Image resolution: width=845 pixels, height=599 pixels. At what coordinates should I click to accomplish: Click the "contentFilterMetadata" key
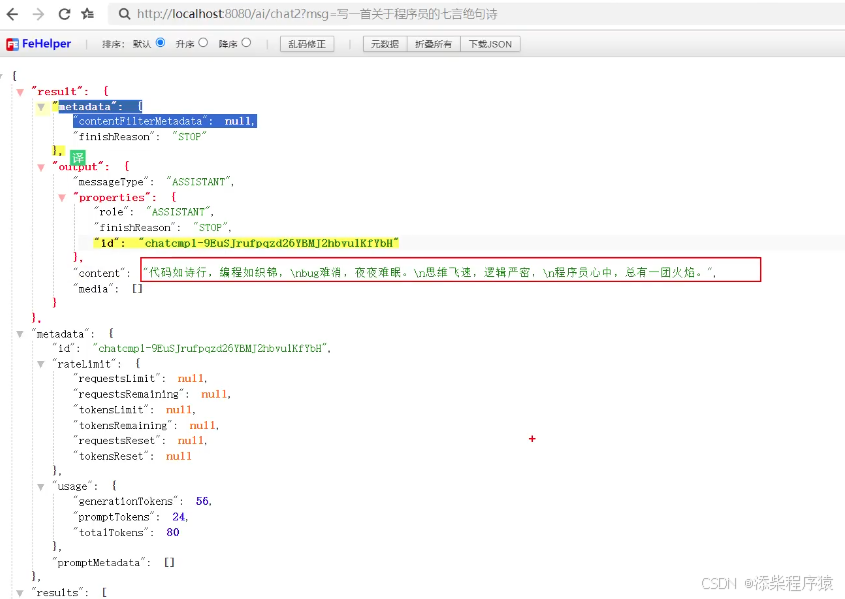point(141,121)
